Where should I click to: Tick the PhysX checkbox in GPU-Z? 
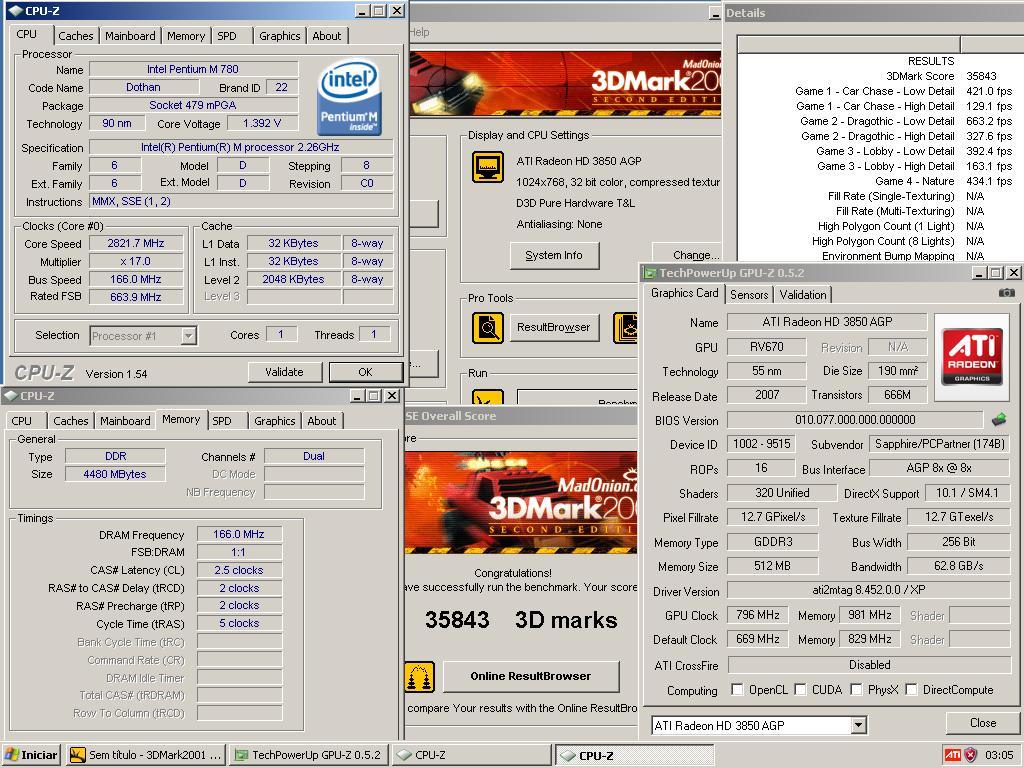point(856,690)
